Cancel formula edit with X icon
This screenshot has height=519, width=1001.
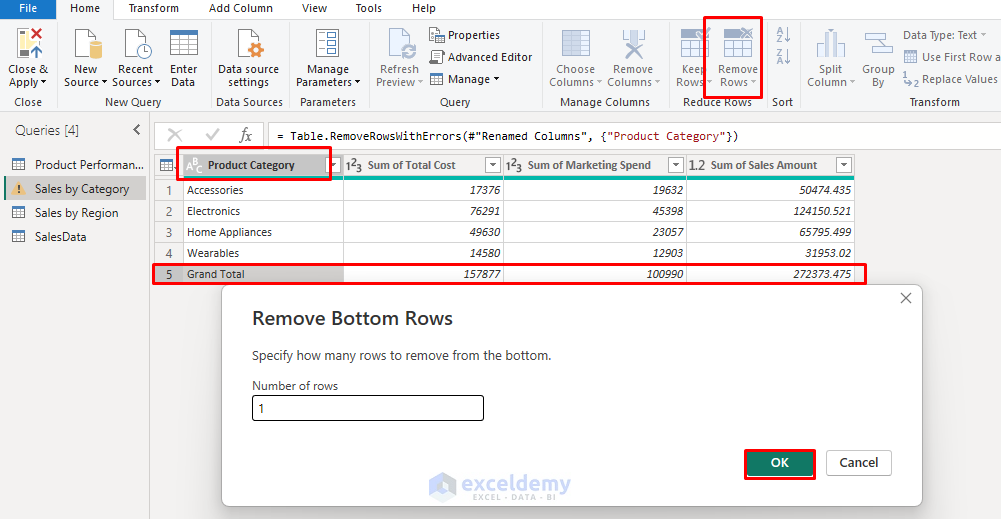(175, 135)
